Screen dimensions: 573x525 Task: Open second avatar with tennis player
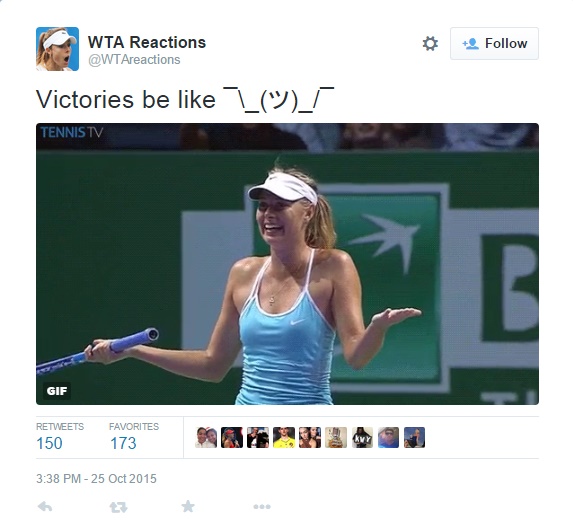coord(232,437)
